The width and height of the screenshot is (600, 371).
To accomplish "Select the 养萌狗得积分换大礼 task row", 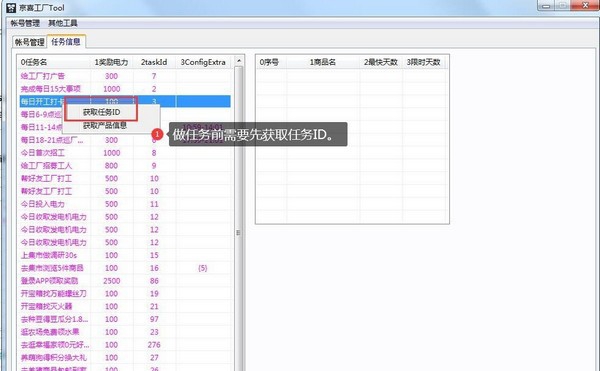I will point(124,358).
